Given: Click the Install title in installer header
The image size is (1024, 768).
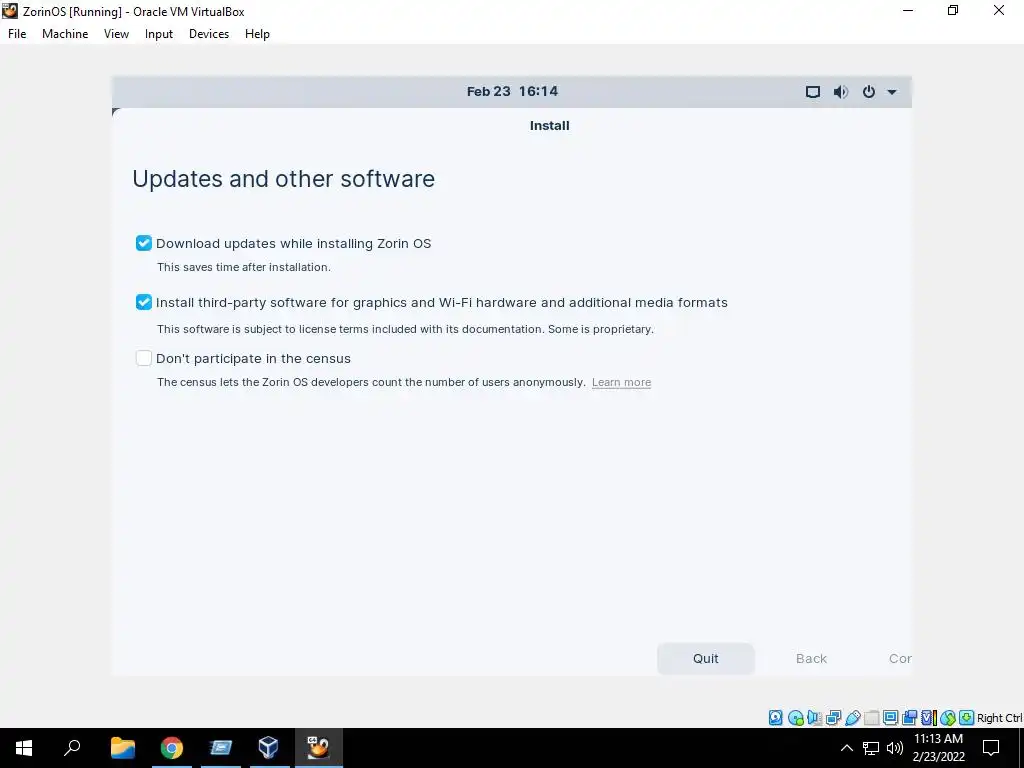Looking at the screenshot, I should click(x=549, y=125).
